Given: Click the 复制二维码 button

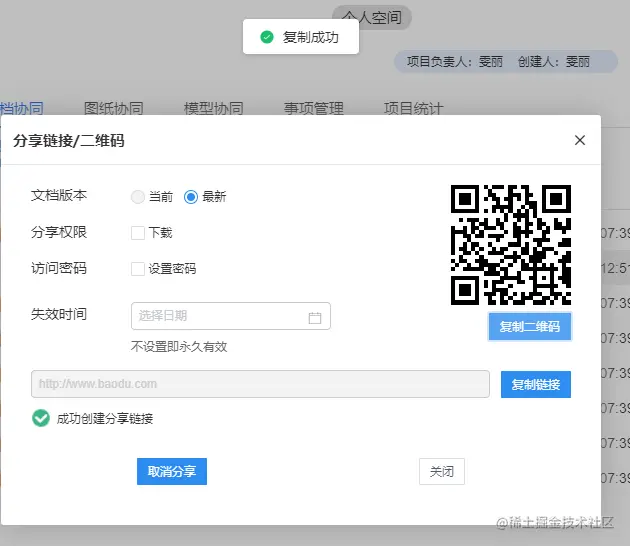Looking at the screenshot, I should click(530, 327).
